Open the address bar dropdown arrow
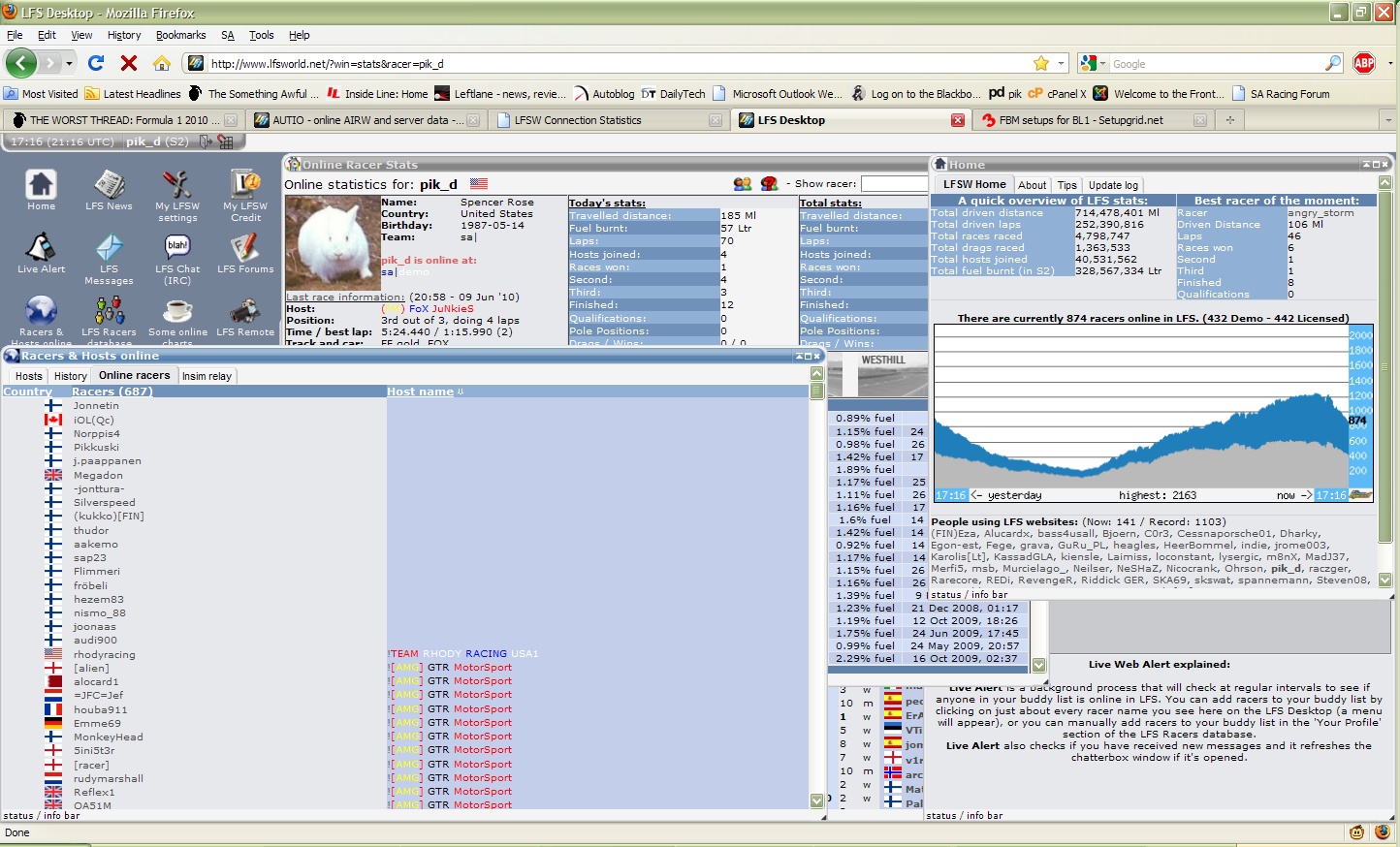 pos(1061,63)
